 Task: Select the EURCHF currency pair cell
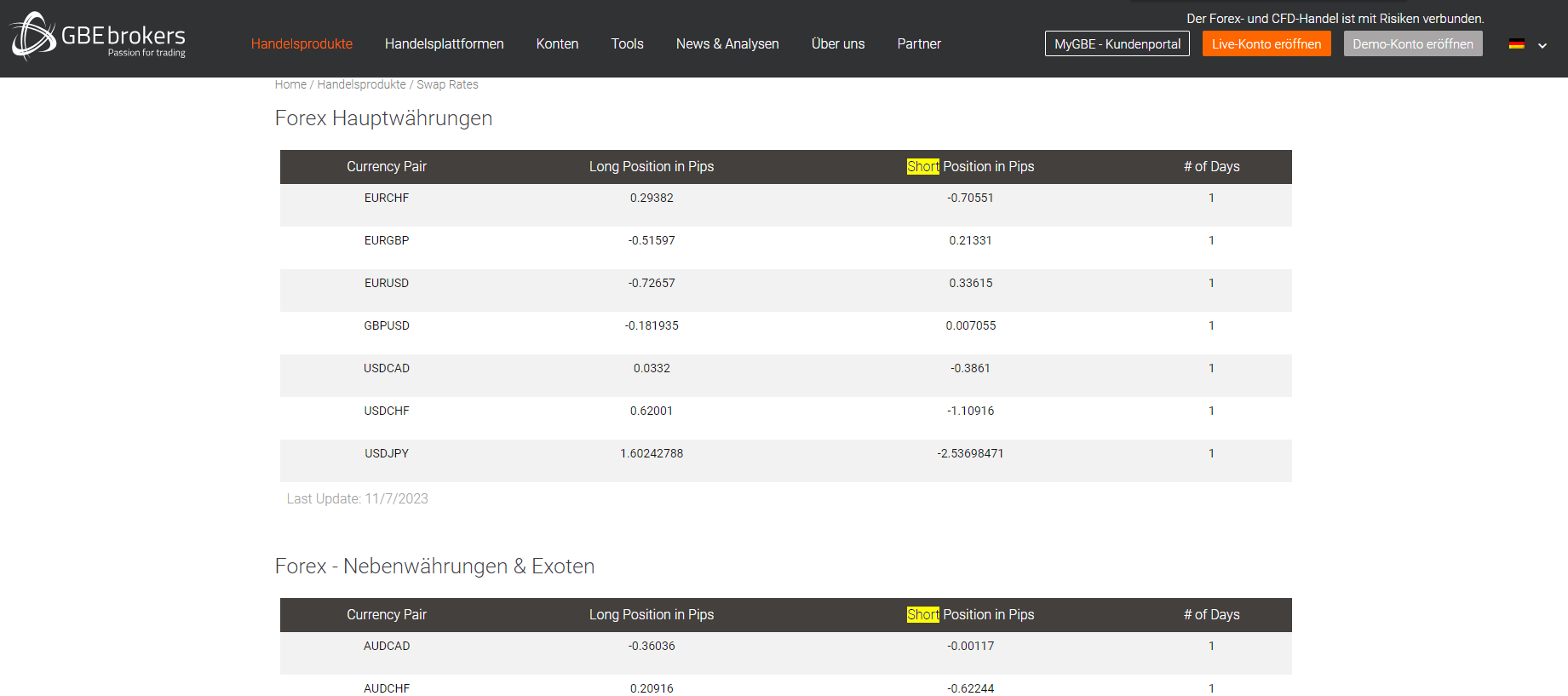tap(387, 198)
